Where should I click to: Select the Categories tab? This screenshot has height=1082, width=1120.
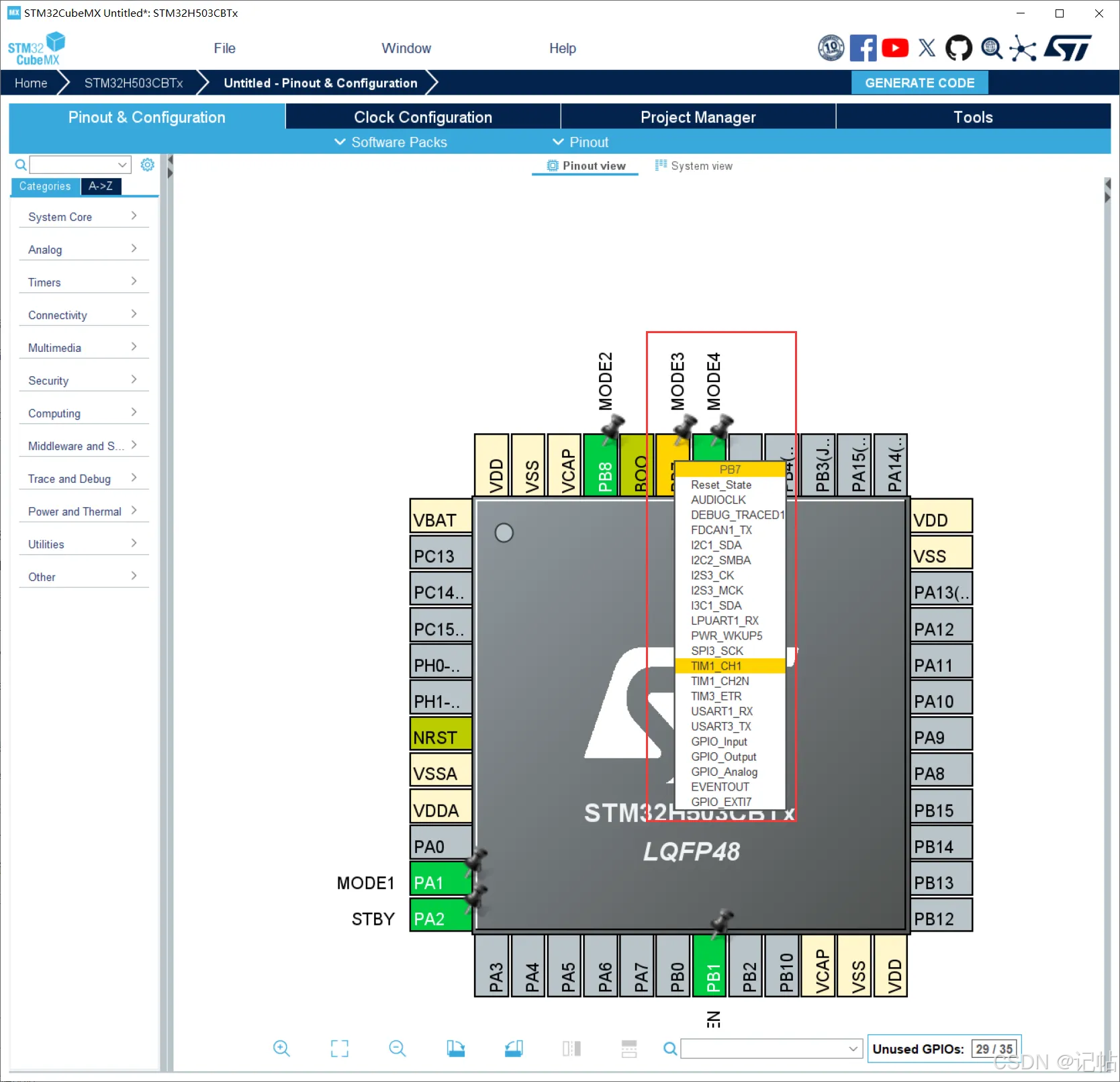click(x=45, y=186)
